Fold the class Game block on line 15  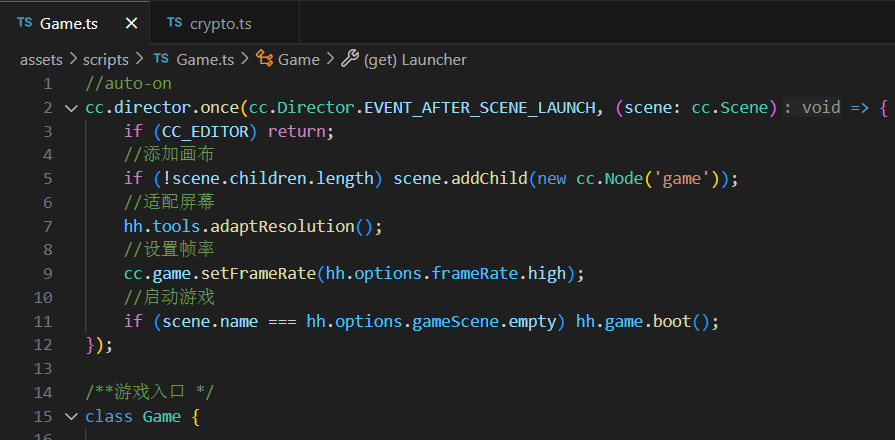point(70,416)
